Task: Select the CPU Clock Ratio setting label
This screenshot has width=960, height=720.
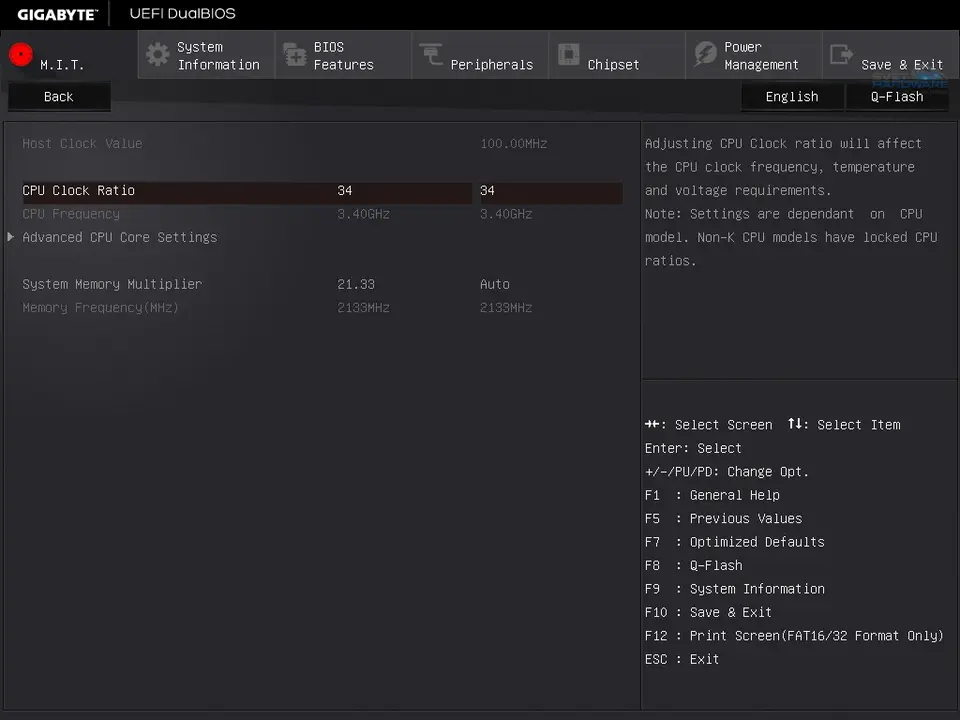Action: click(79, 191)
